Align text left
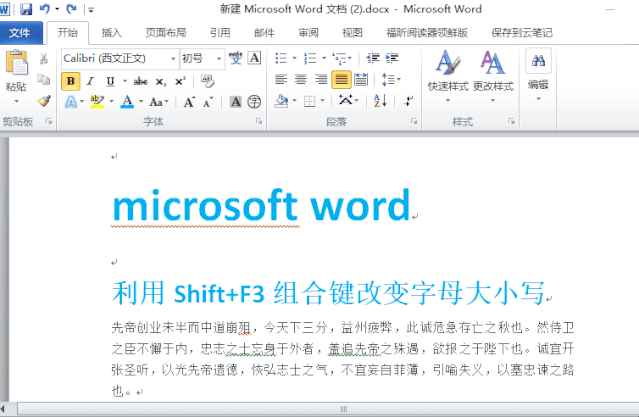Screen dimensions: 639x417 [x=281, y=79]
